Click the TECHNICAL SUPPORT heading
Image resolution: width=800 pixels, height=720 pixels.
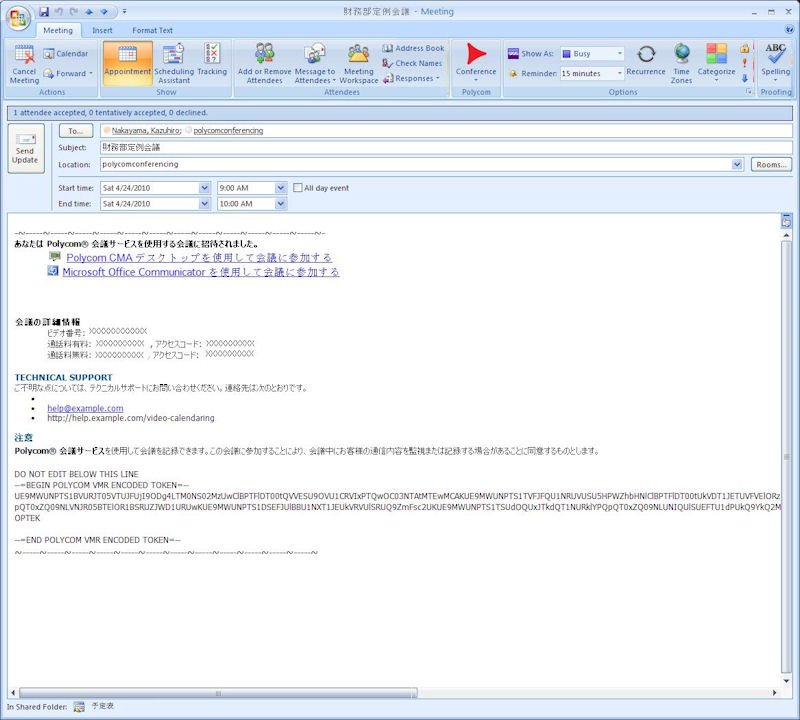point(63,377)
